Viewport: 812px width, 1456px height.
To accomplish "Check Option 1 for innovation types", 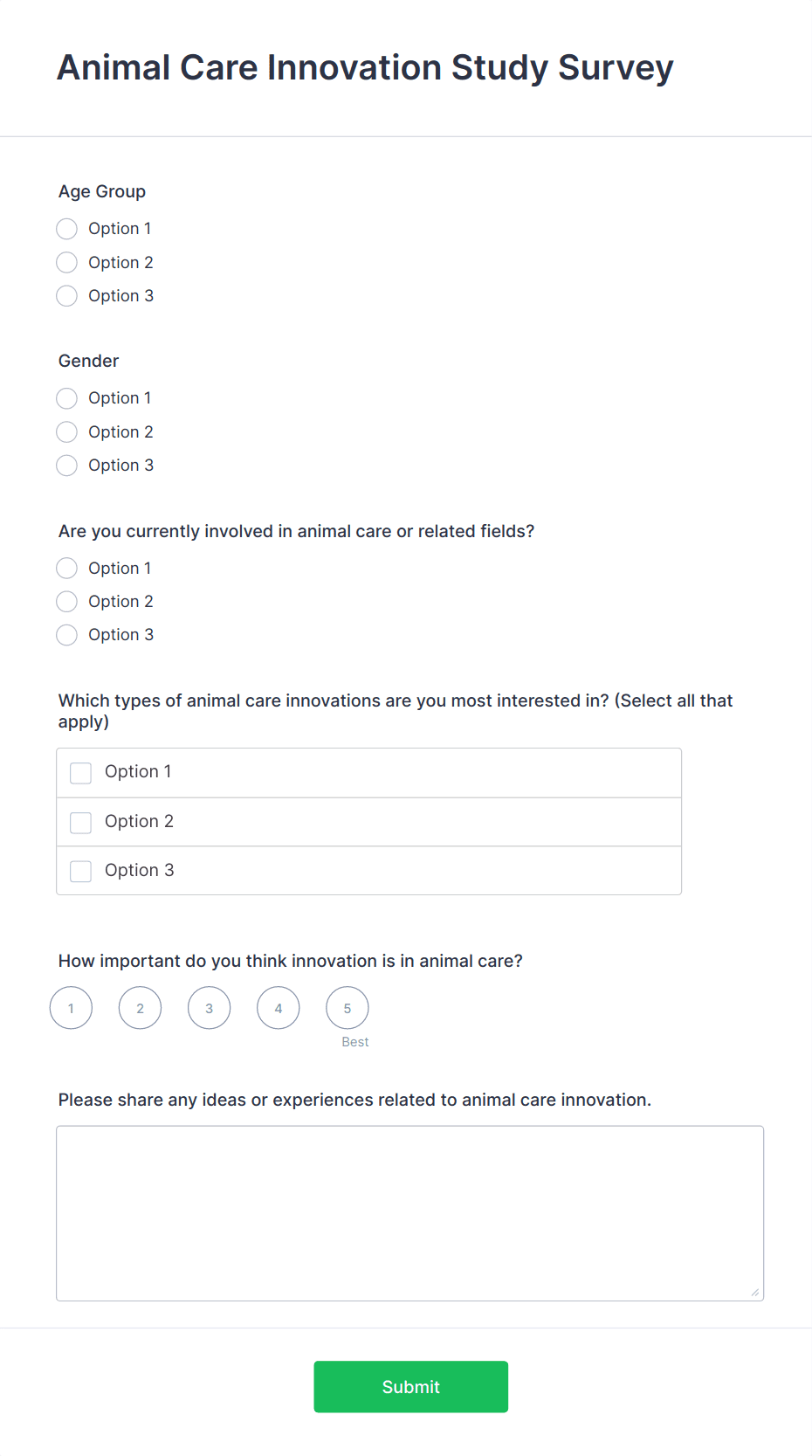I will (81, 773).
